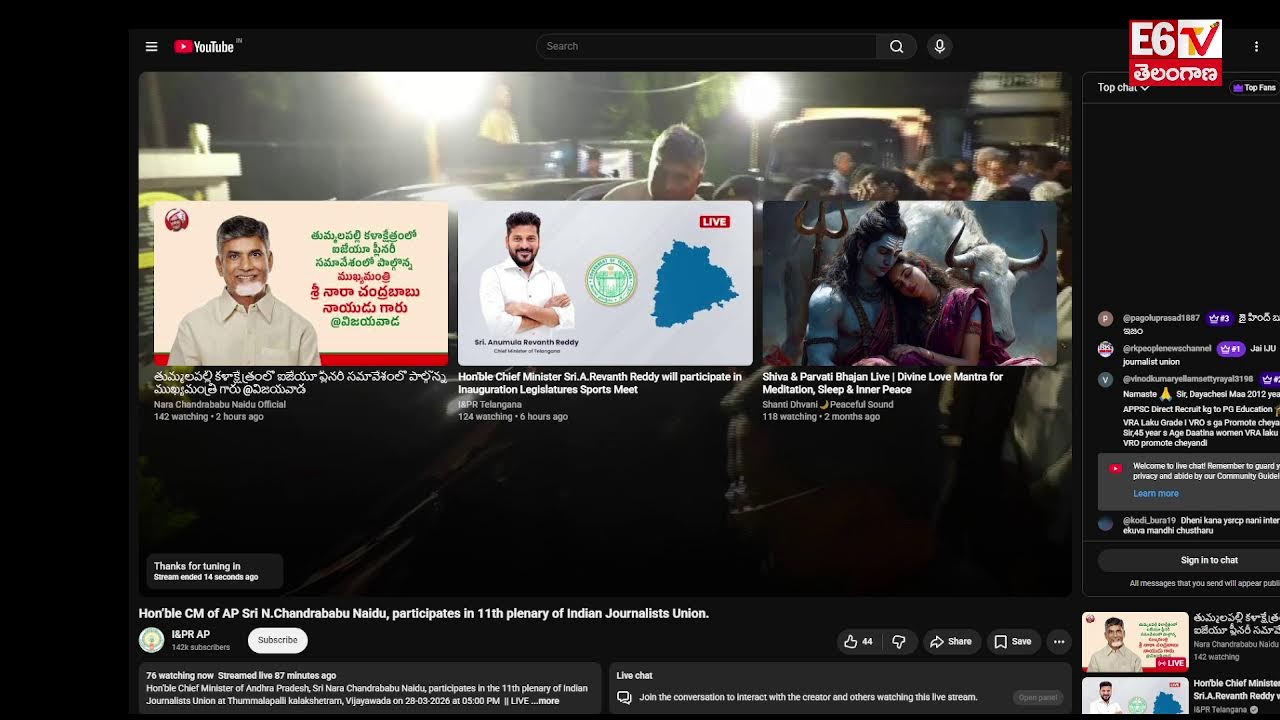Dislike the video with the thumbs-down icon

coord(898,641)
